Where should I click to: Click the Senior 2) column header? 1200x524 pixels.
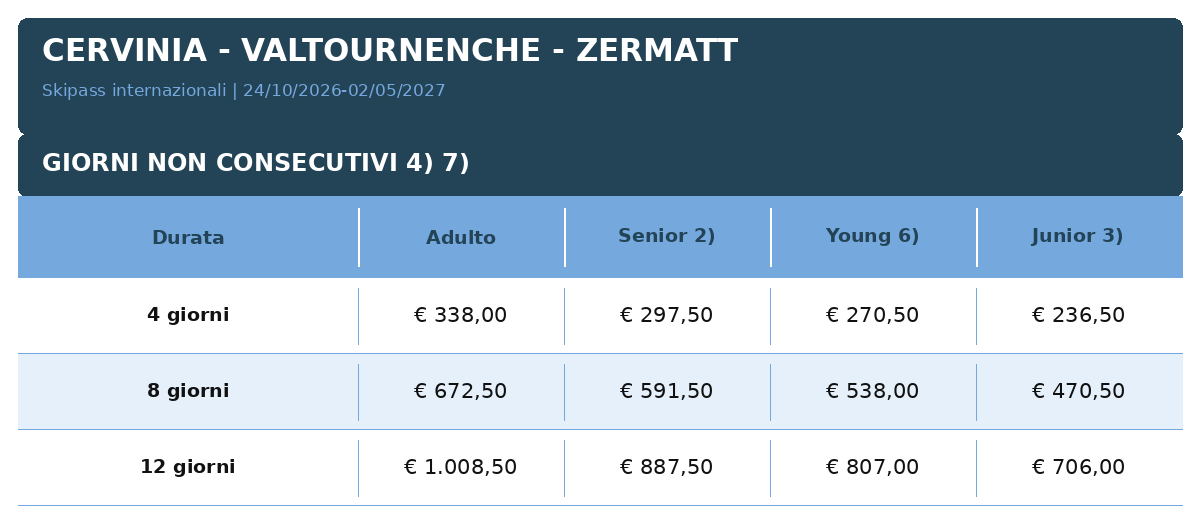coord(667,236)
